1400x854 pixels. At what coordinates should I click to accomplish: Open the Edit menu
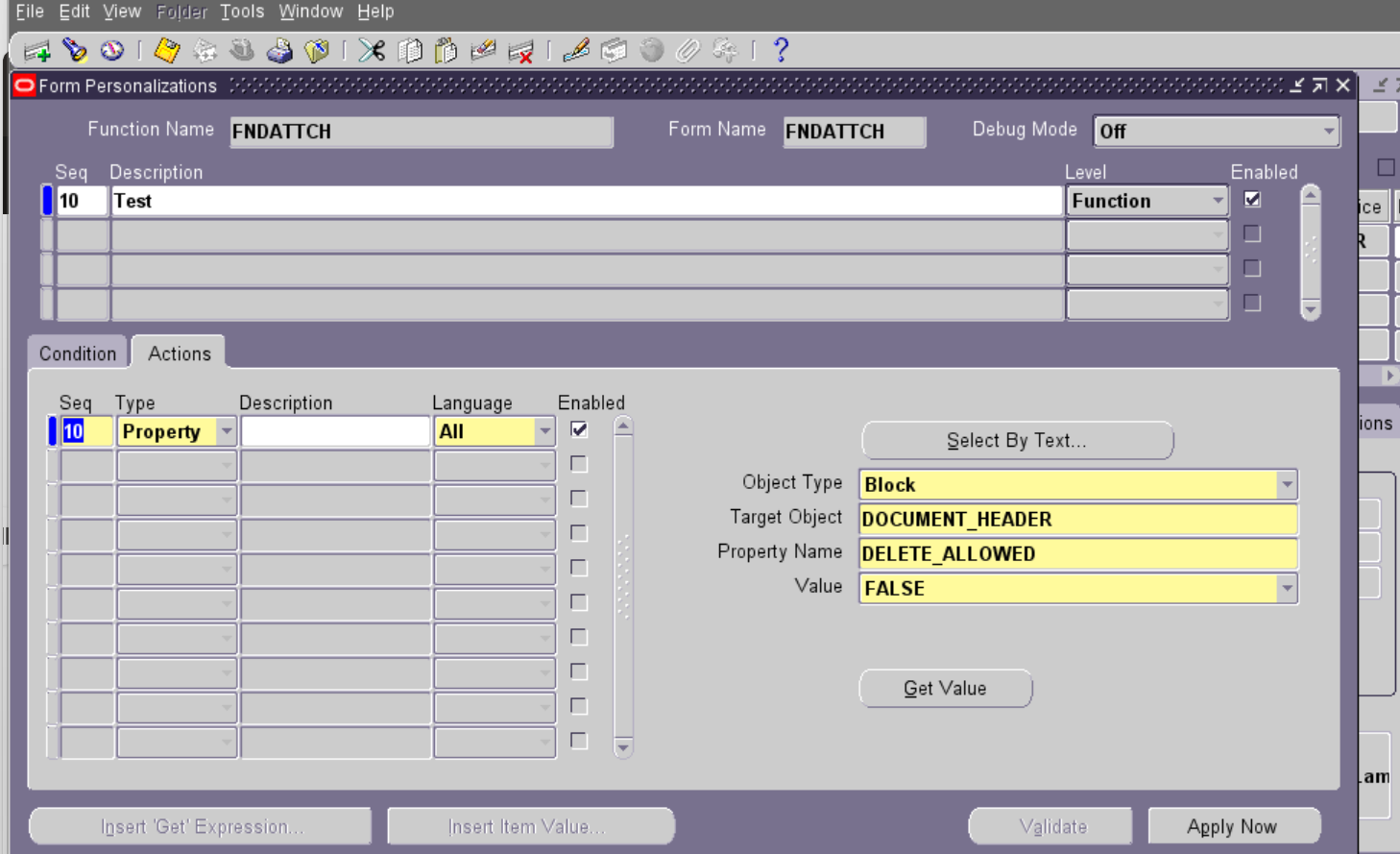pos(74,12)
